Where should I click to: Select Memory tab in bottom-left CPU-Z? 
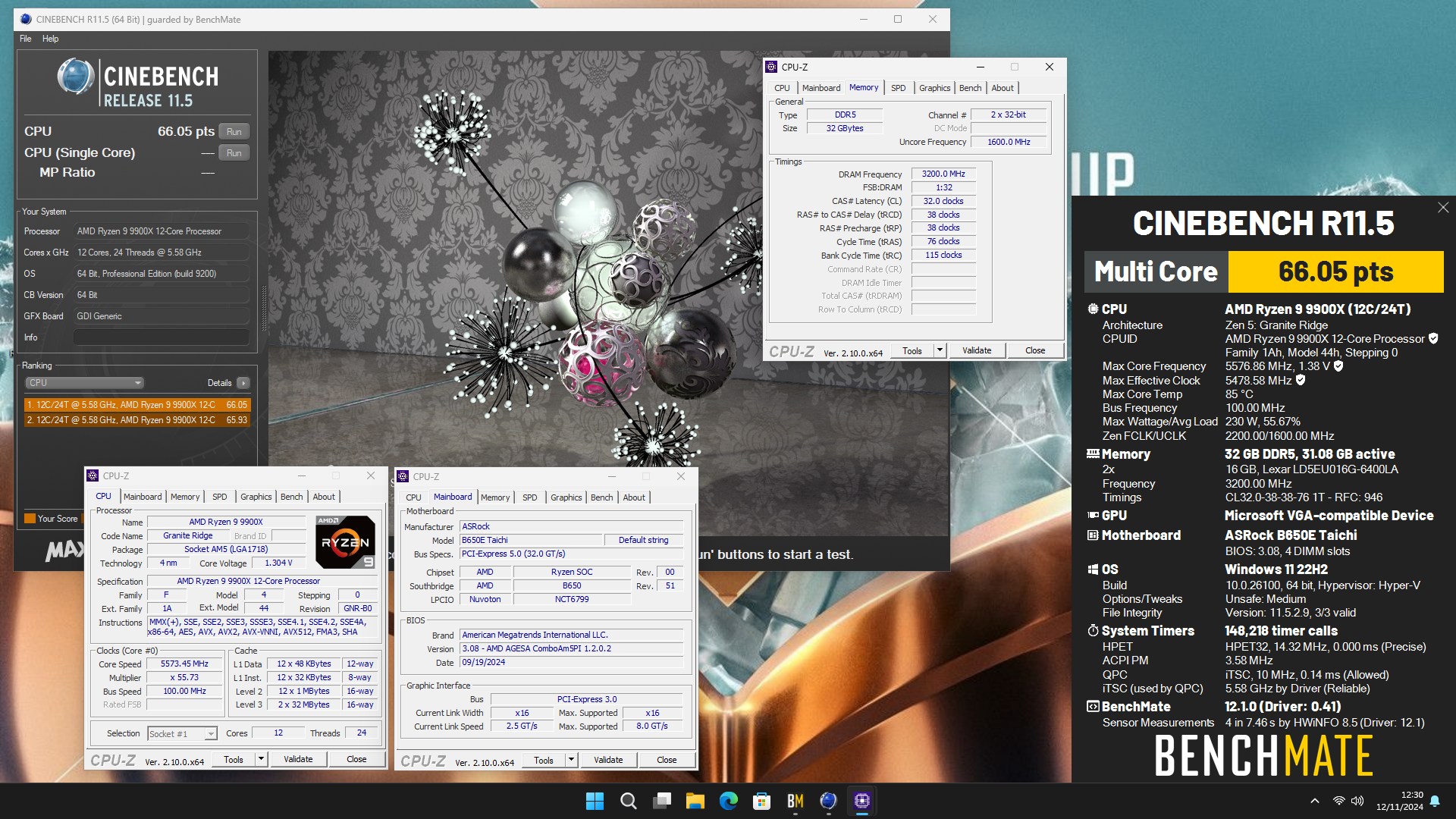[x=185, y=497]
